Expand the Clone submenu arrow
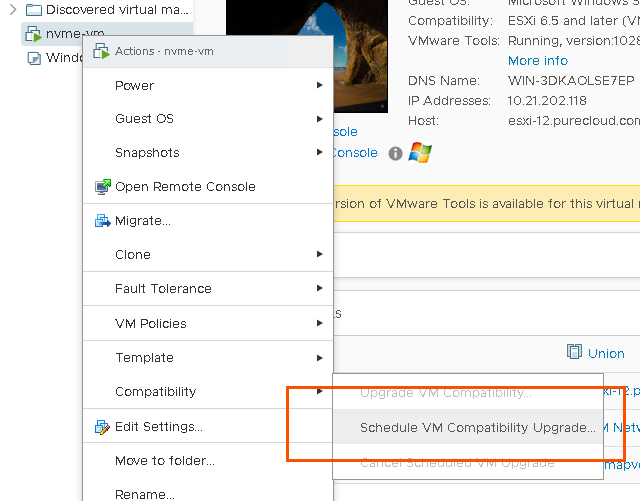This screenshot has height=501, width=640. (320, 254)
